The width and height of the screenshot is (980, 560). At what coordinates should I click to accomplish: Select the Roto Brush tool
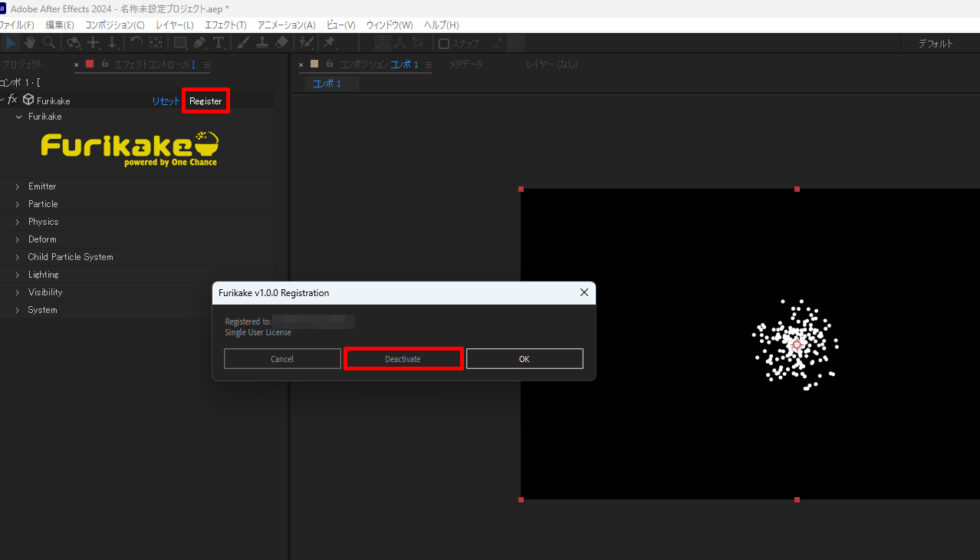click(306, 42)
